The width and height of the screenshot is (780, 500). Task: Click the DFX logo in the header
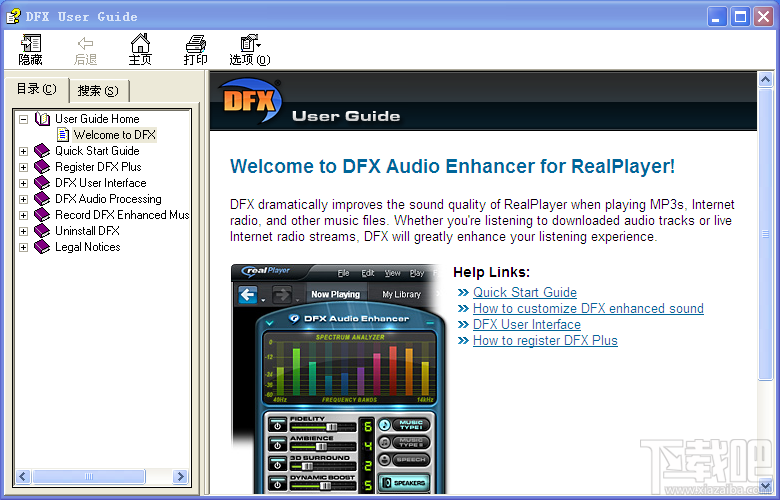pyautogui.click(x=249, y=101)
